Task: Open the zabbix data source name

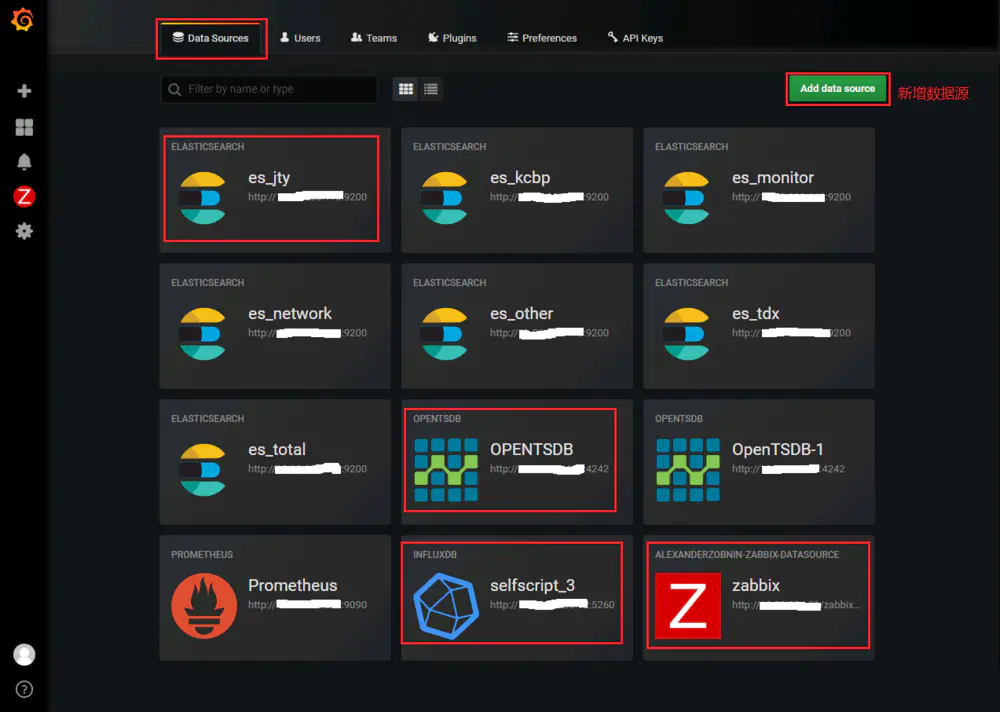Action: click(x=756, y=586)
